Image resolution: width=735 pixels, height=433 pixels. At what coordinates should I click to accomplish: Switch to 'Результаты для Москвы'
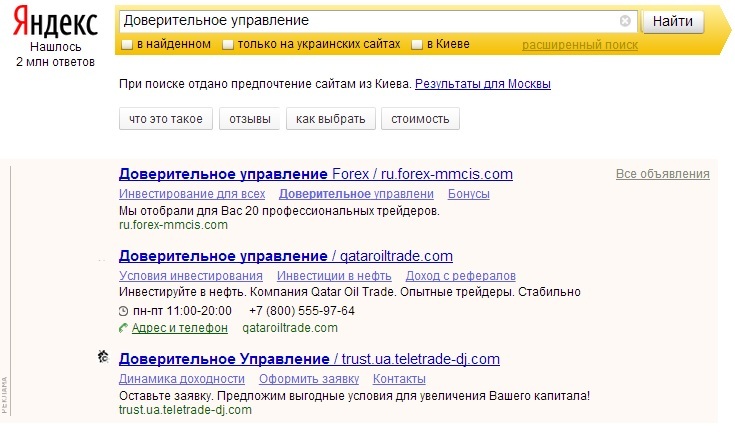click(x=483, y=84)
